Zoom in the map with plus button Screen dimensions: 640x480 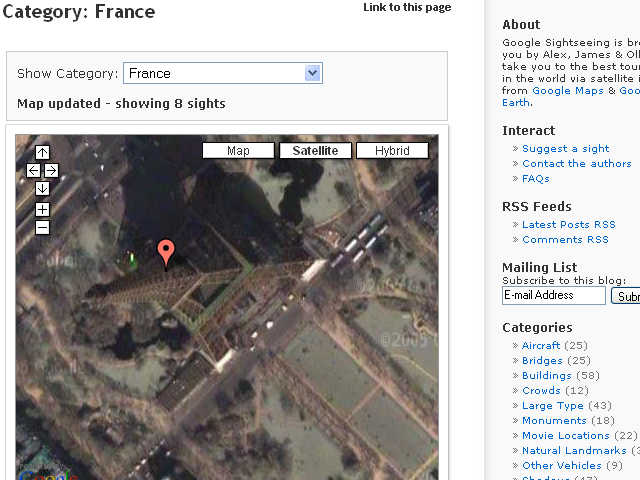point(42,210)
